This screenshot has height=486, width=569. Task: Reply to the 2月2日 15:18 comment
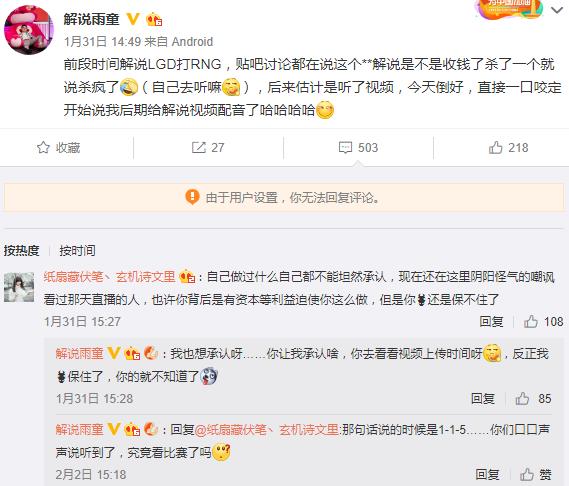pos(487,474)
